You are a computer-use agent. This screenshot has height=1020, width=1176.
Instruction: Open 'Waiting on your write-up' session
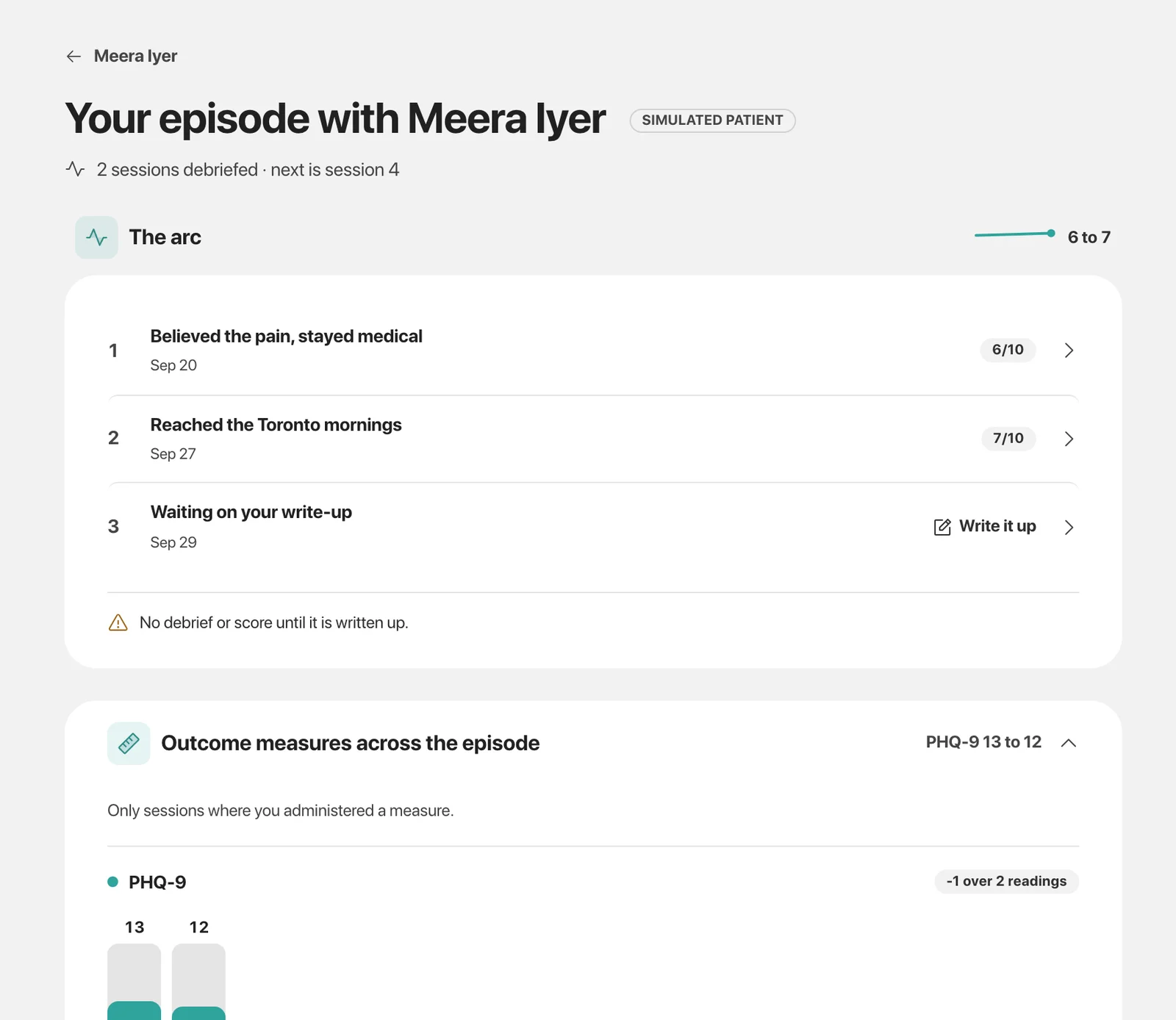point(593,527)
